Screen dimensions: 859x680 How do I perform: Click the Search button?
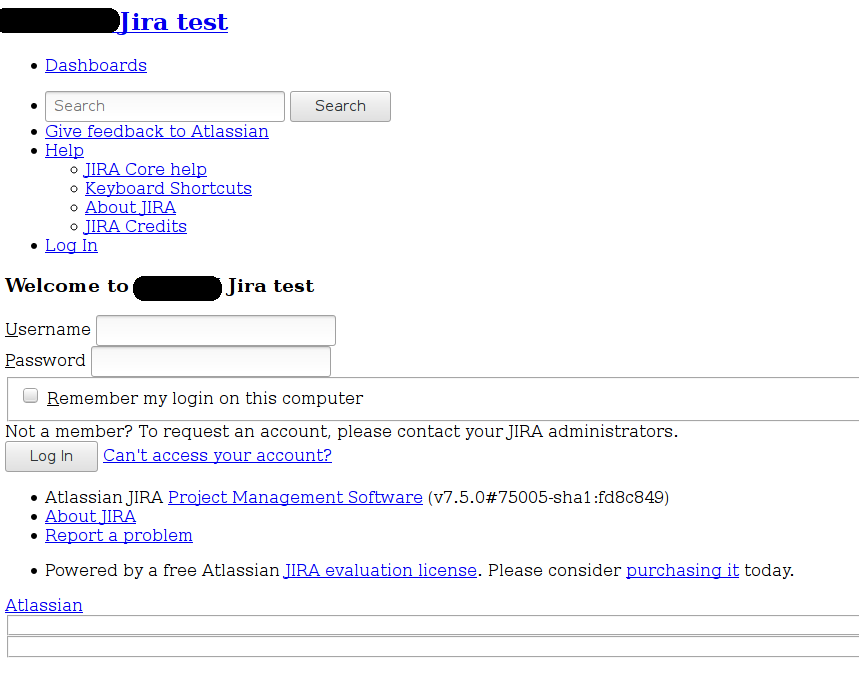(x=340, y=106)
